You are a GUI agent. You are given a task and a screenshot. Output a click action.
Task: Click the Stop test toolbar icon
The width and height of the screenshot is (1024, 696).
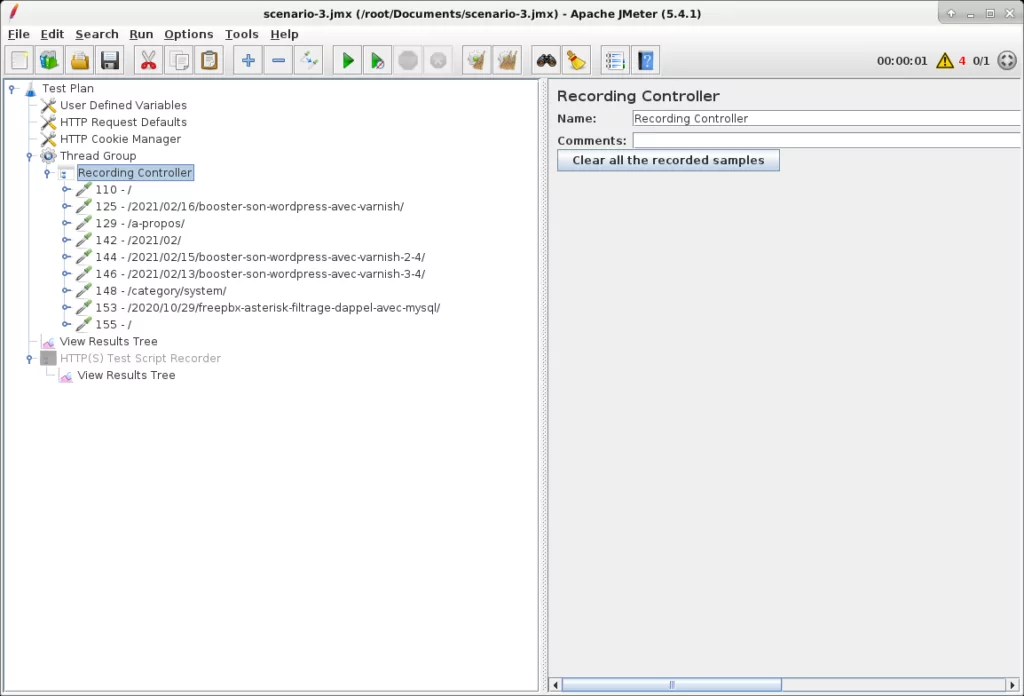[x=408, y=61]
